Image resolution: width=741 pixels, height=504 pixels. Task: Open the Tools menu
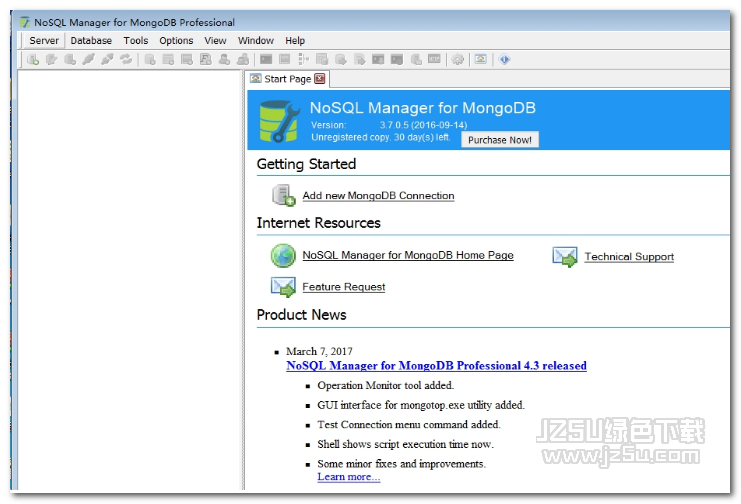136,41
